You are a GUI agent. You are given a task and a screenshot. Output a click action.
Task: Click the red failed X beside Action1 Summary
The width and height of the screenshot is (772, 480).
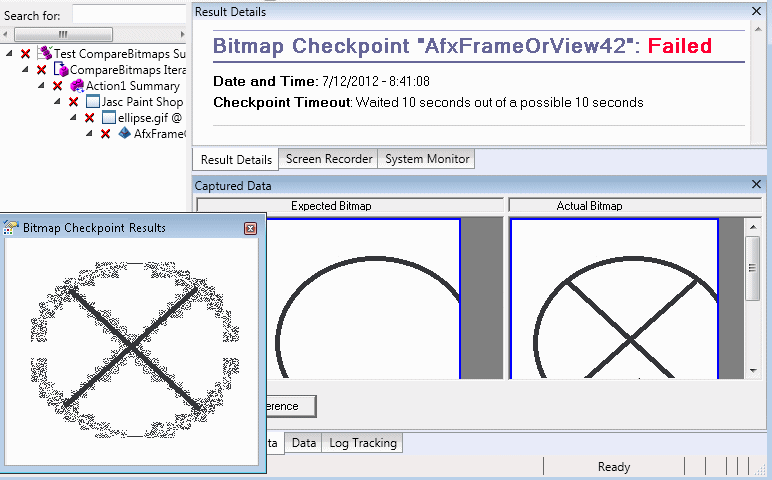[x=57, y=86]
